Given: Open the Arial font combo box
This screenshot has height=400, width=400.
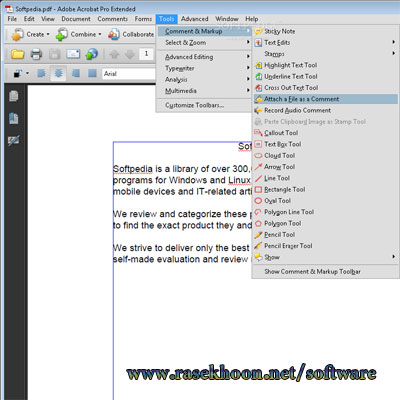Looking at the screenshot, I should click(x=129, y=74).
